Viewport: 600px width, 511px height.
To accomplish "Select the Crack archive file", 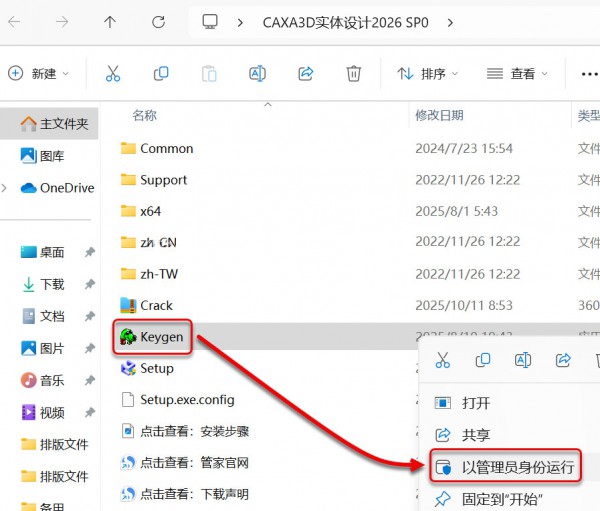I will pos(146,305).
